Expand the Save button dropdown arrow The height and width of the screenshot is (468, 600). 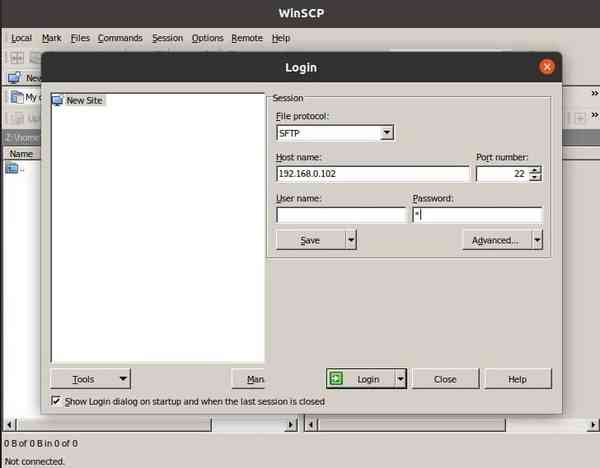point(351,240)
